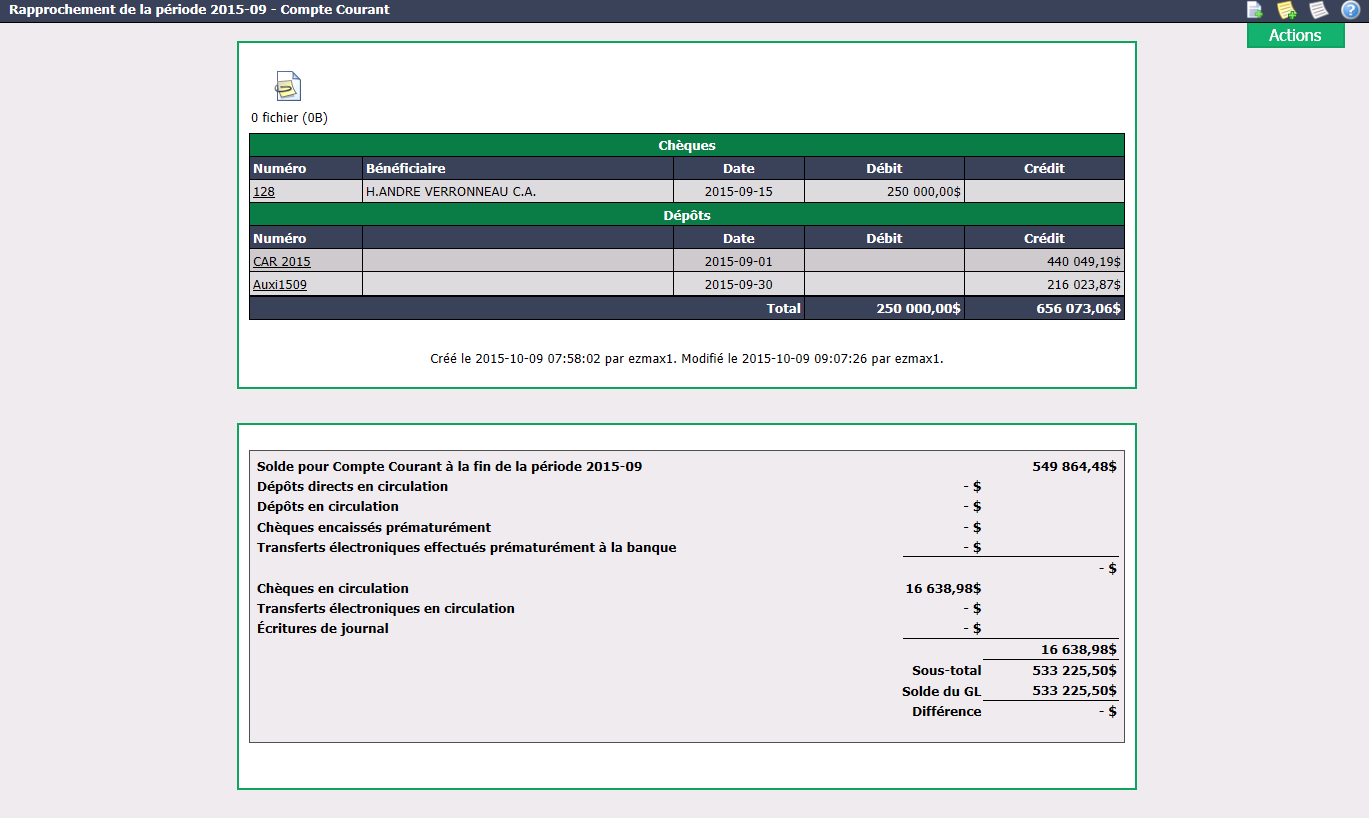Select the Solde du GL amount
The width and height of the screenshot is (1369, 818).
pyautogui.click(x=1074, y=691)
